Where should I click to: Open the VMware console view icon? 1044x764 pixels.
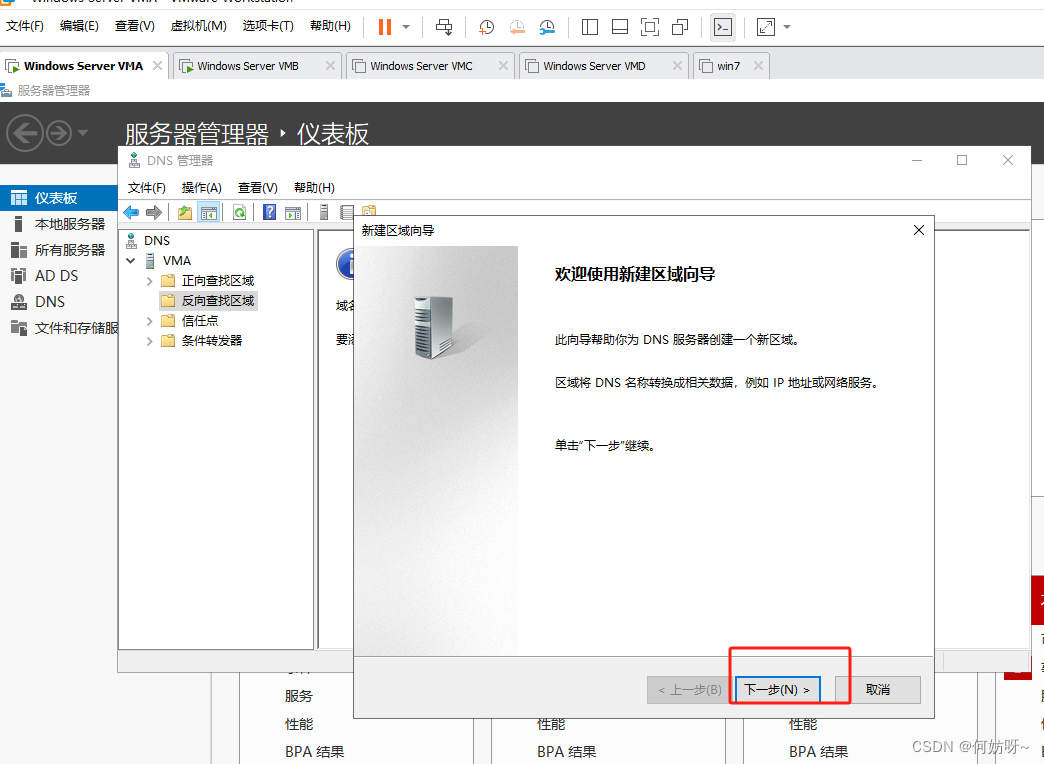tap(722, 27)
